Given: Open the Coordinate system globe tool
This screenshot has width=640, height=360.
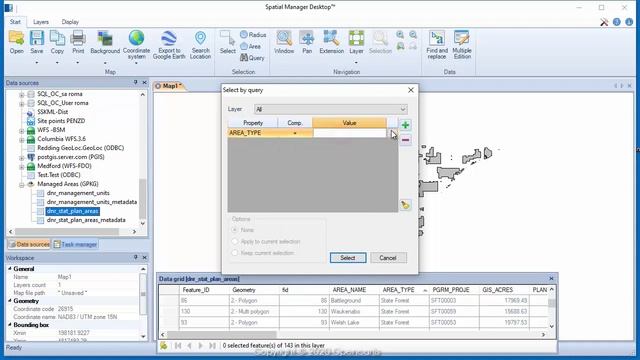Looking at the screenshot, I should (x=136, y=38).
